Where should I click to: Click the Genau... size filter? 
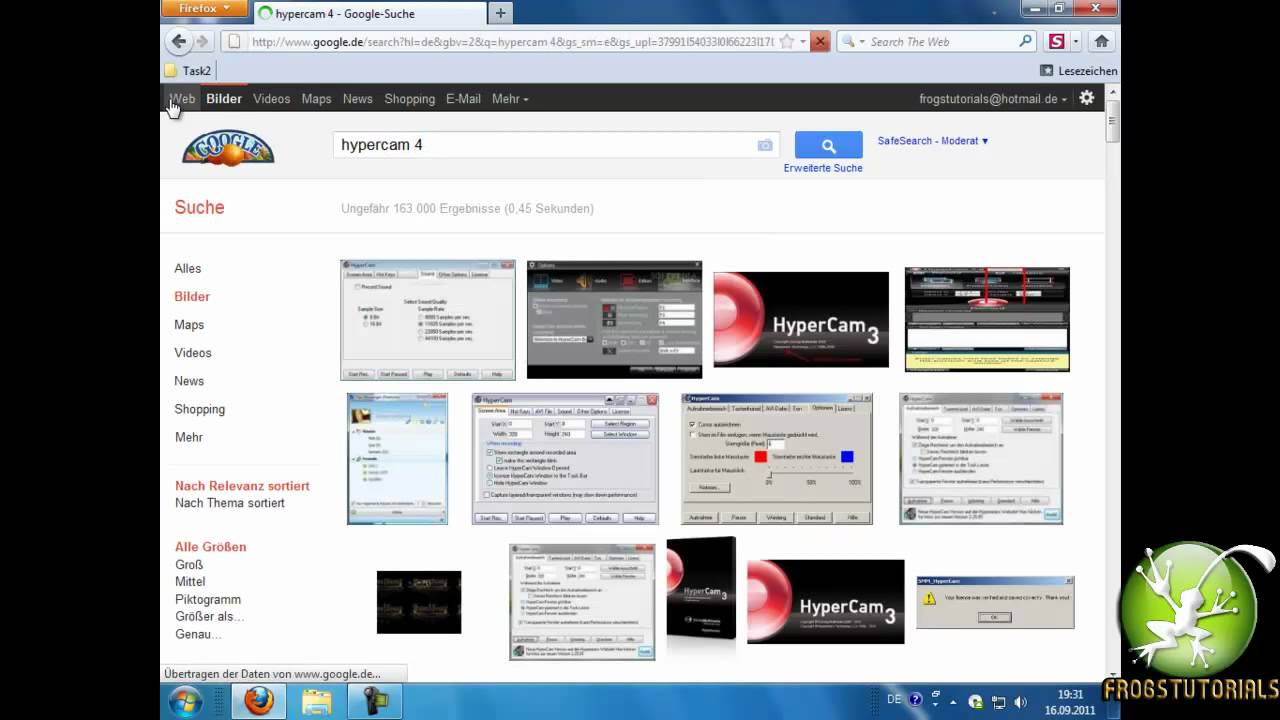tap(198, 634)
